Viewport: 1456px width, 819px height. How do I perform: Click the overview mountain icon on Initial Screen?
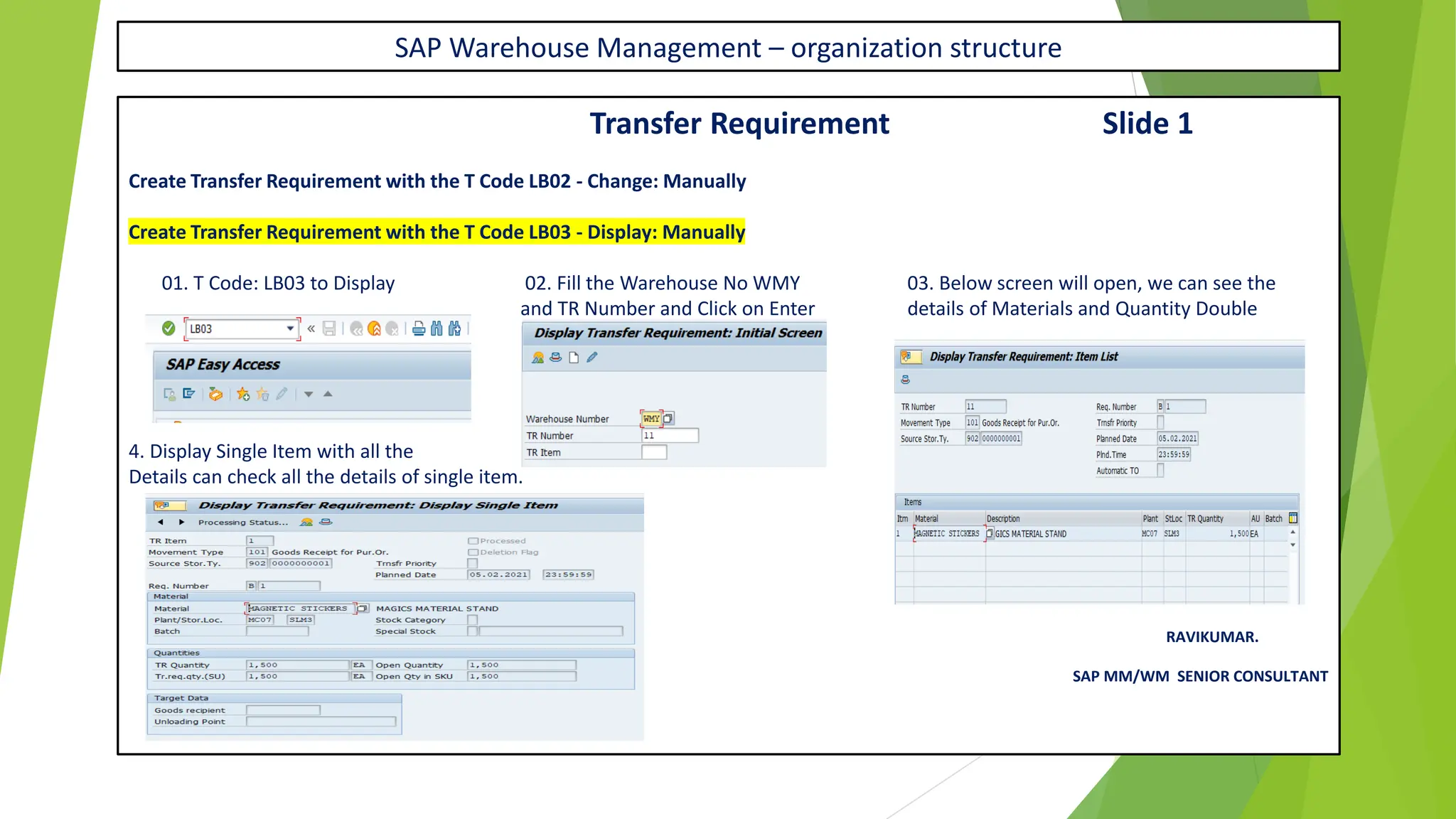pyautogui.click(x=538, y=358)
